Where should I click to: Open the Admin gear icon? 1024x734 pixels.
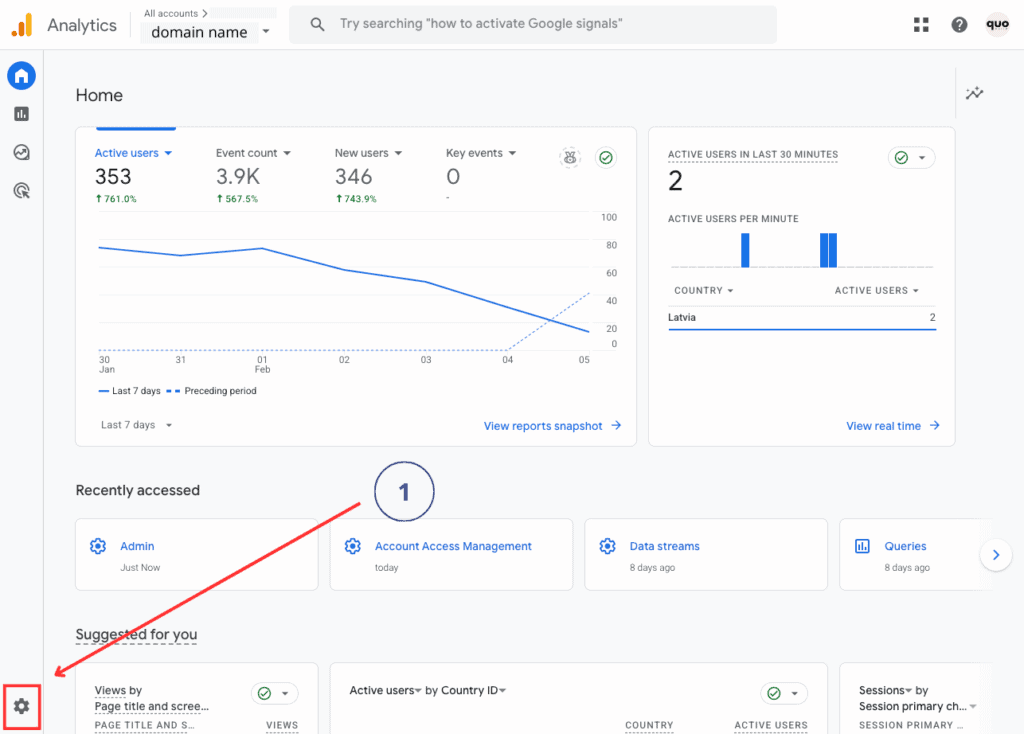coord(22,707)
